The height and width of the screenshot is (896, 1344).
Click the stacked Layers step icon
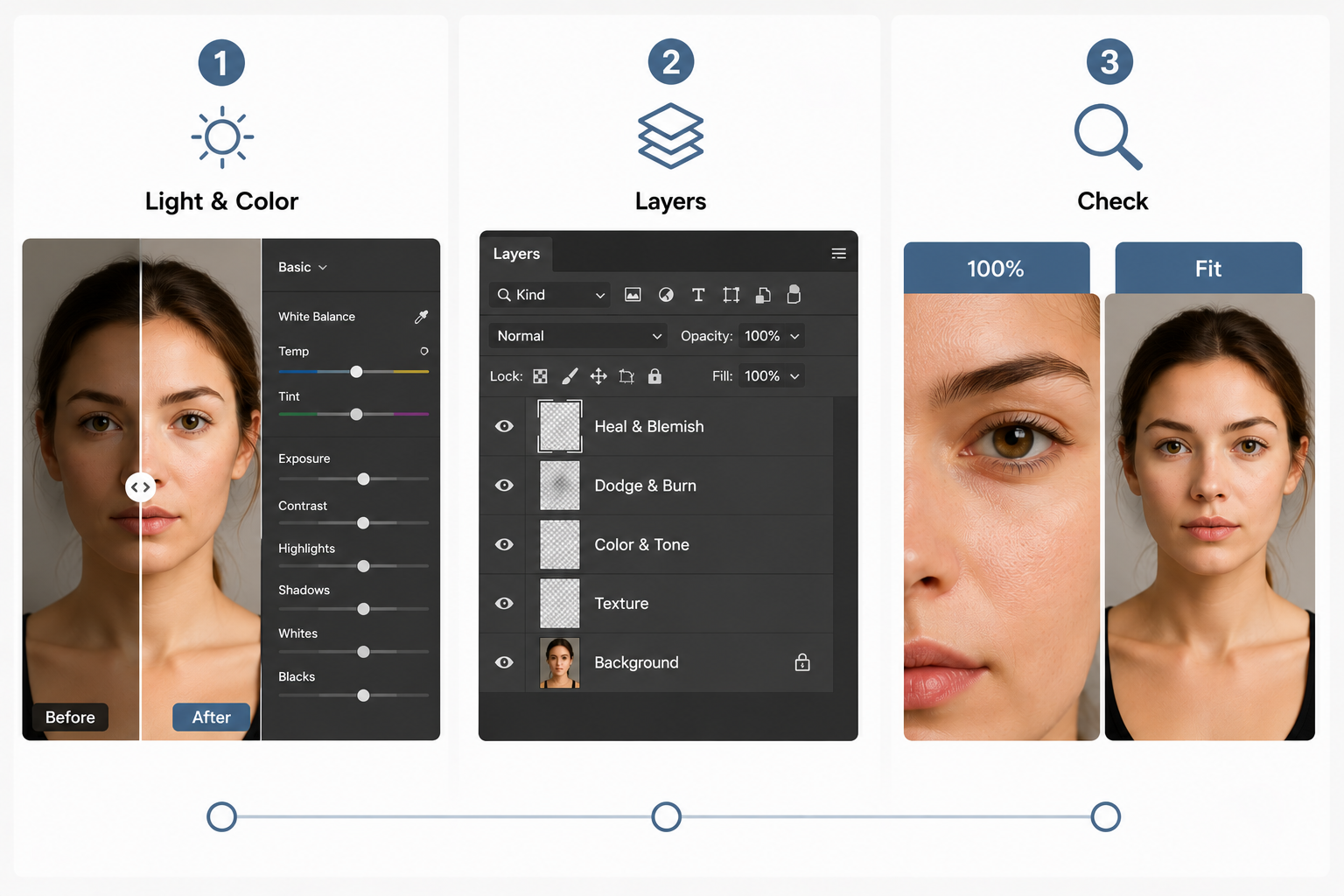pyautogui.click(x=670, y=136)
